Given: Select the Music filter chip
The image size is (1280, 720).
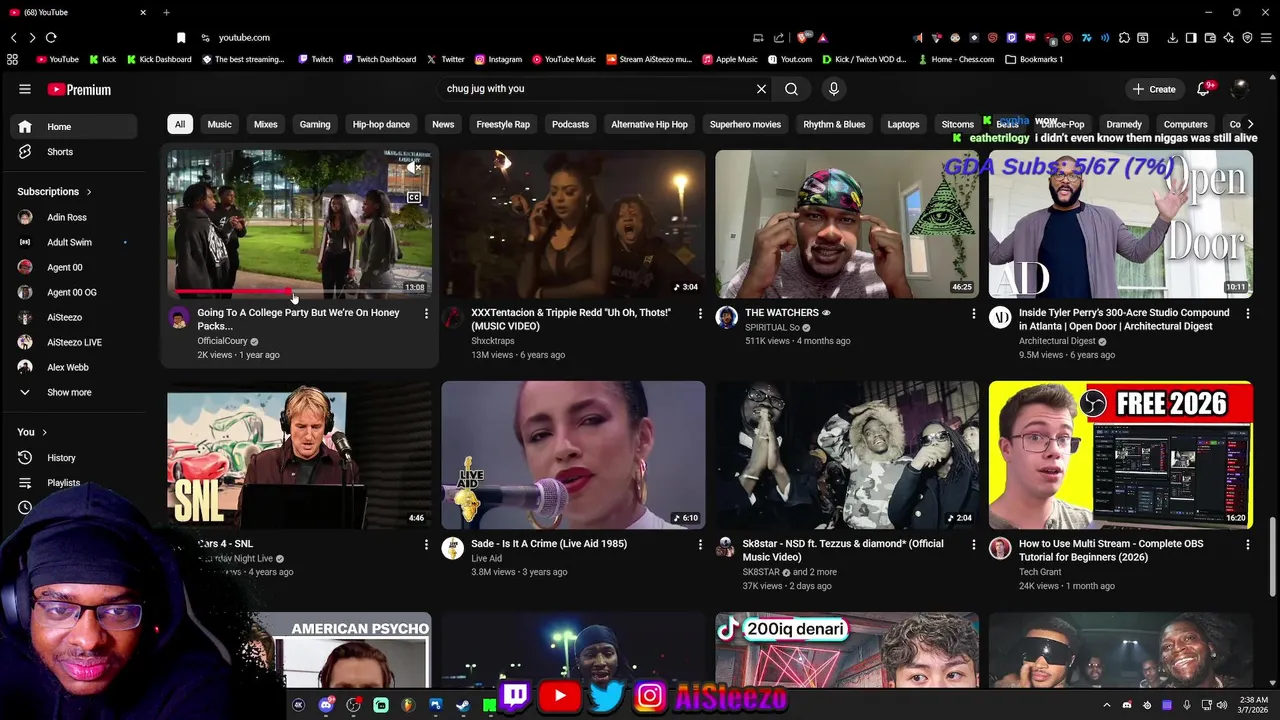Looking at the screenshot, I should 219,125.
